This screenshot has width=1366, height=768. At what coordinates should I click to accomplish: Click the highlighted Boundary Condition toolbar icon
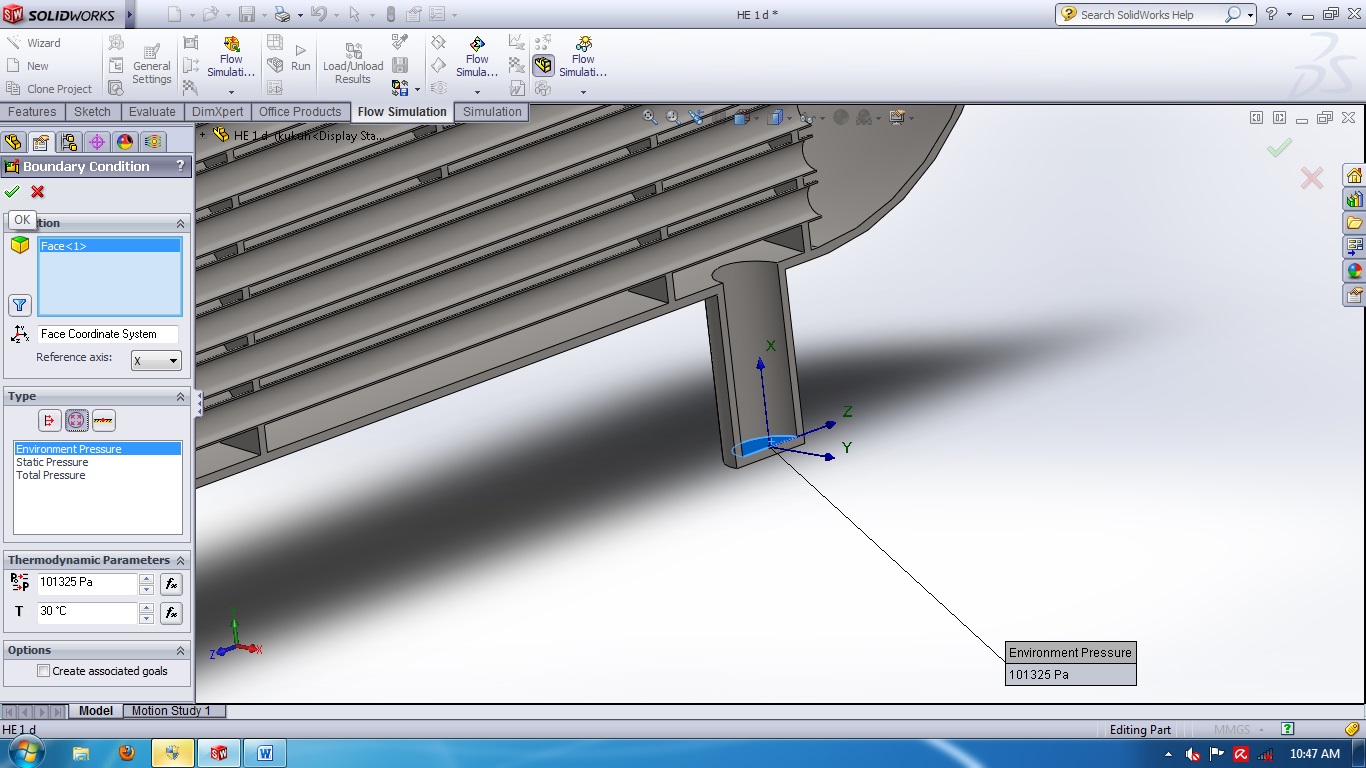click(543, 66)
